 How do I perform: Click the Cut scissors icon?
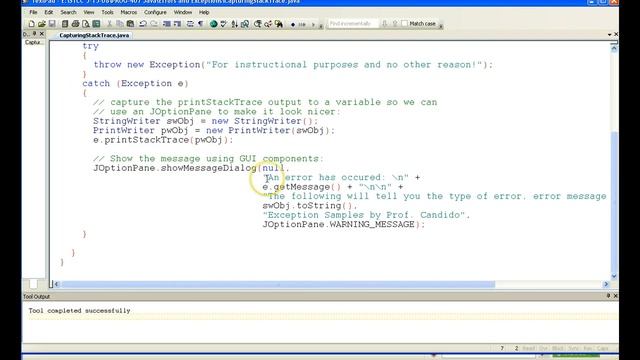coord(109,24)
